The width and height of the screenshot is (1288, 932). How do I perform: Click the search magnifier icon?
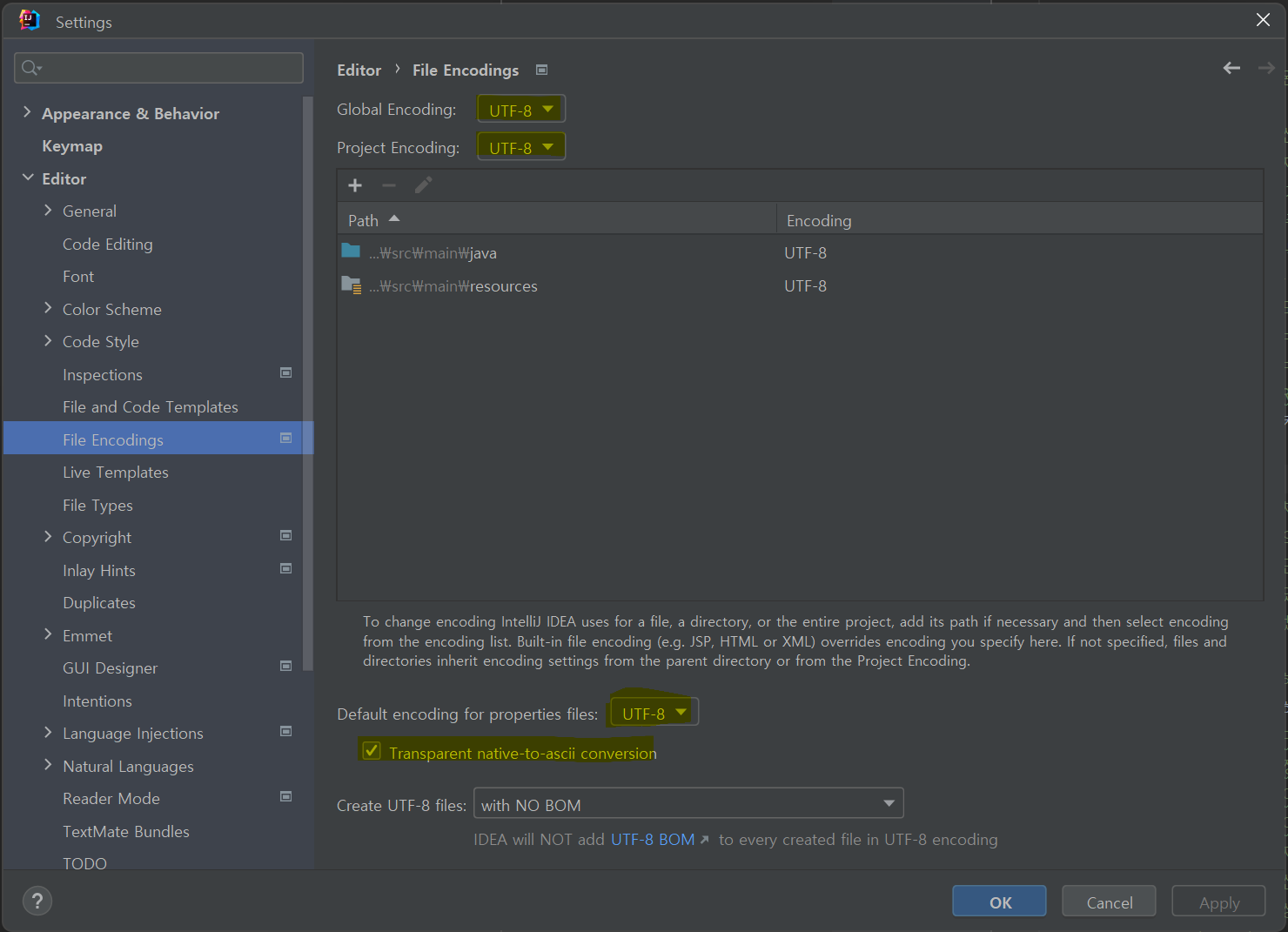pos(30,68)
